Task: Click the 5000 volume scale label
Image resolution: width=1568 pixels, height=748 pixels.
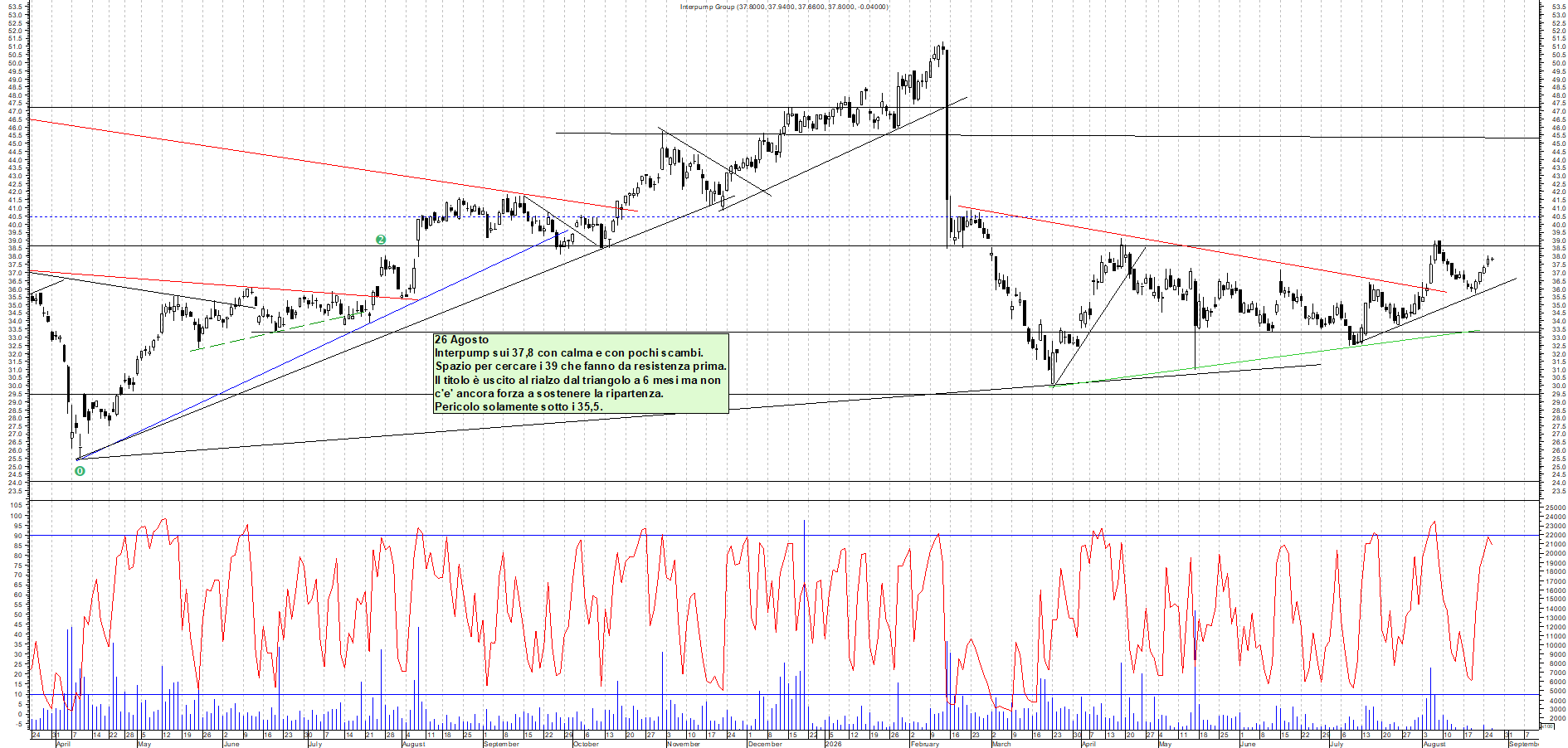Action: pos(1556,692)
